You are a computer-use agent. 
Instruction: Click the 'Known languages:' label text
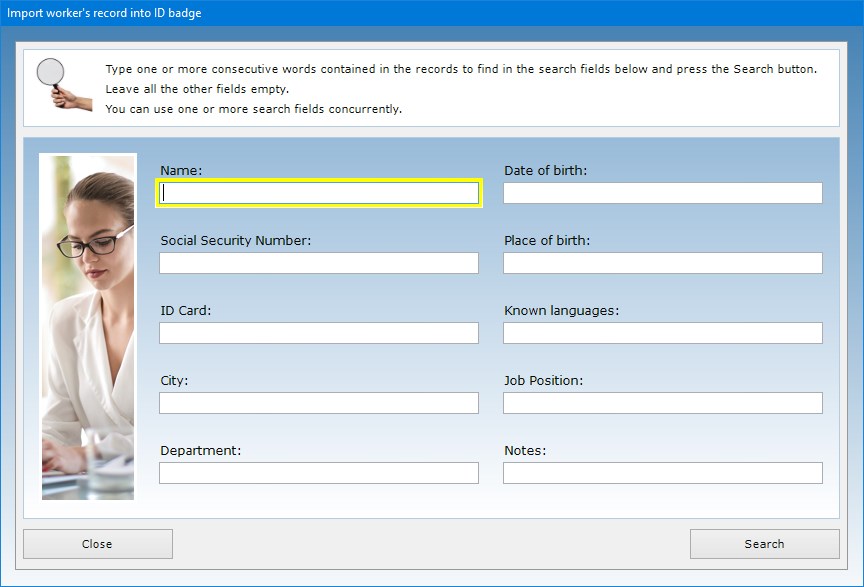click(x=561, y=311)
